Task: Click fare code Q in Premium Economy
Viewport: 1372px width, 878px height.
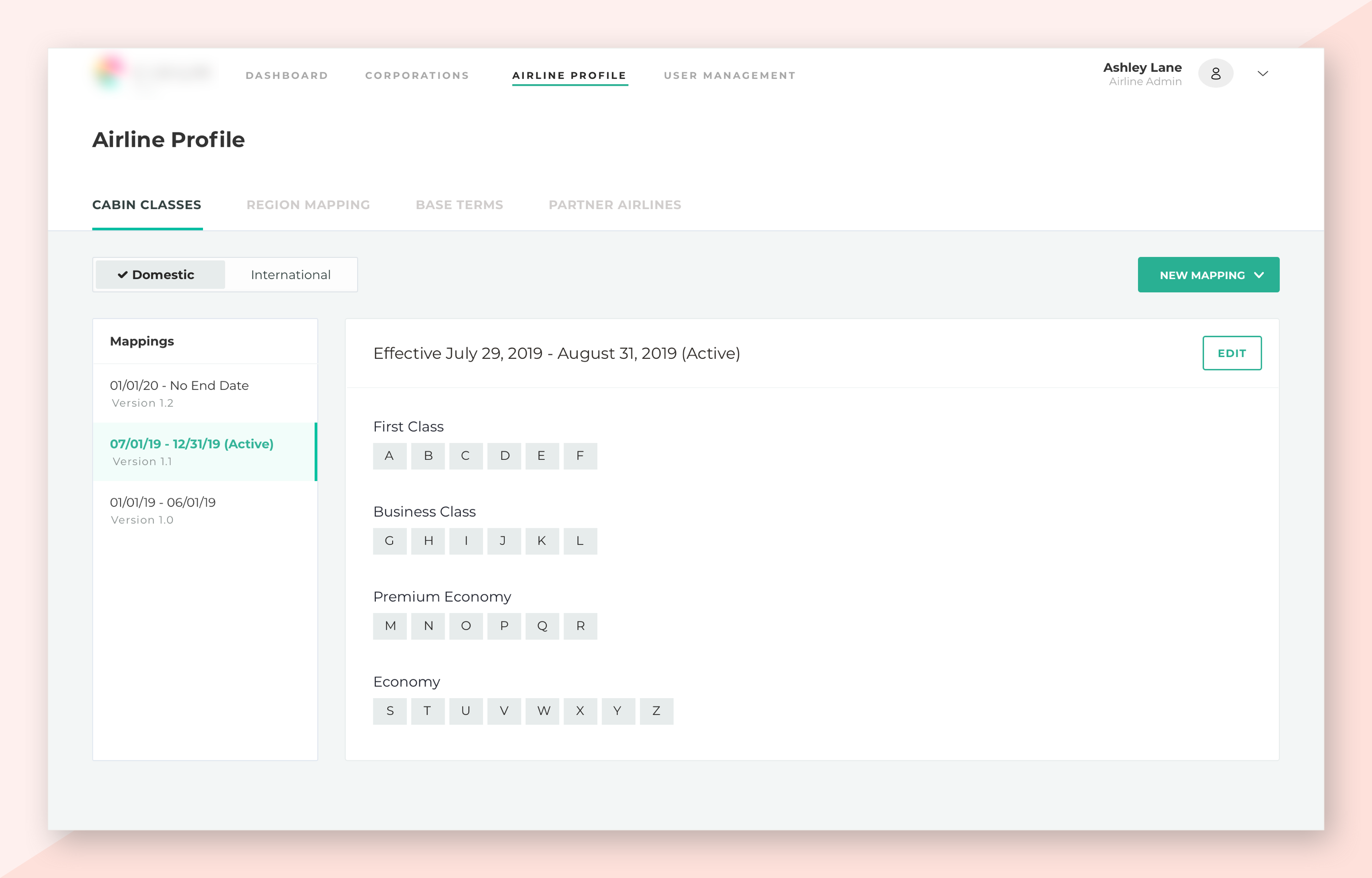Action: tap(542, 626)
